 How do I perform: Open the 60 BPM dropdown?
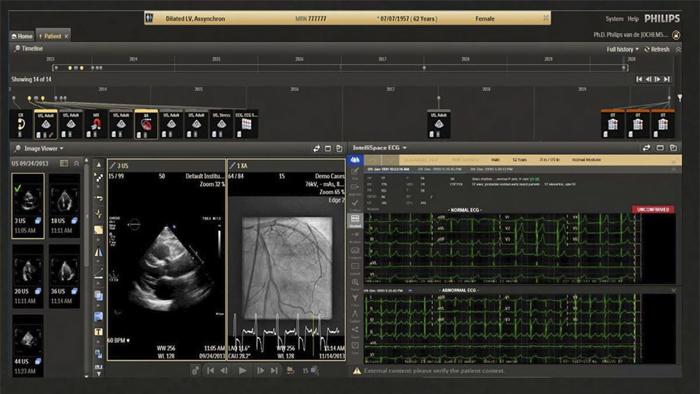[x=119, y=340]
